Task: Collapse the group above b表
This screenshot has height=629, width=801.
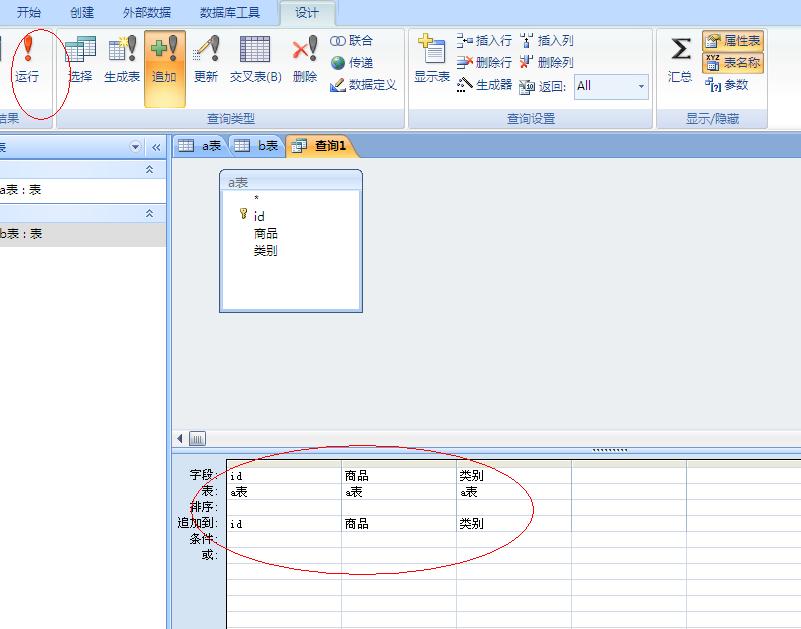Action: (x=150, y=213)
